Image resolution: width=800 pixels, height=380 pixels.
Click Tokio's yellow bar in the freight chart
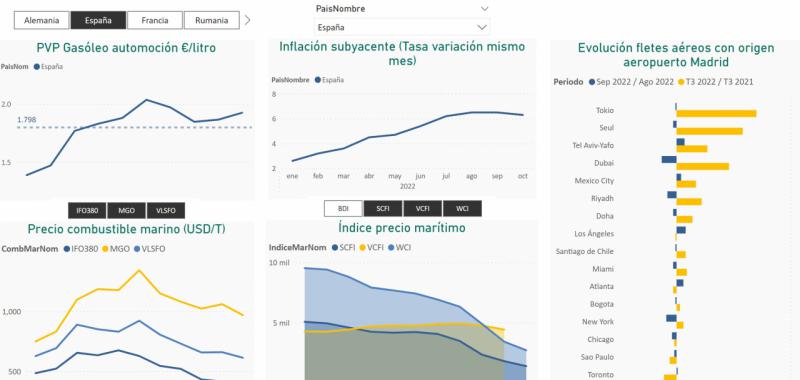click(x=716, y=113)
